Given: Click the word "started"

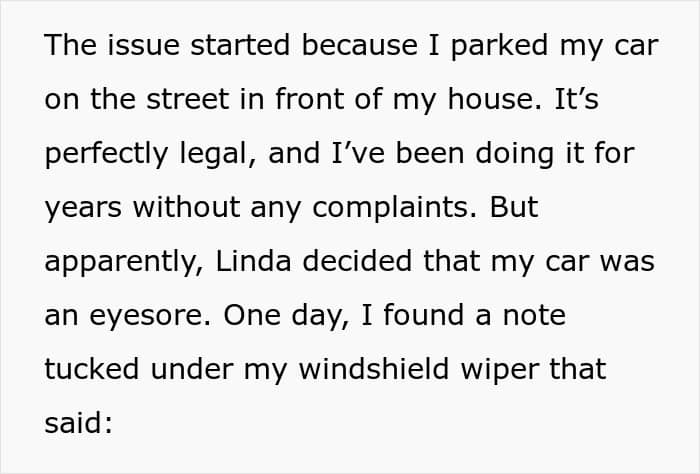Looking at the screenshot, I should 240,45.
